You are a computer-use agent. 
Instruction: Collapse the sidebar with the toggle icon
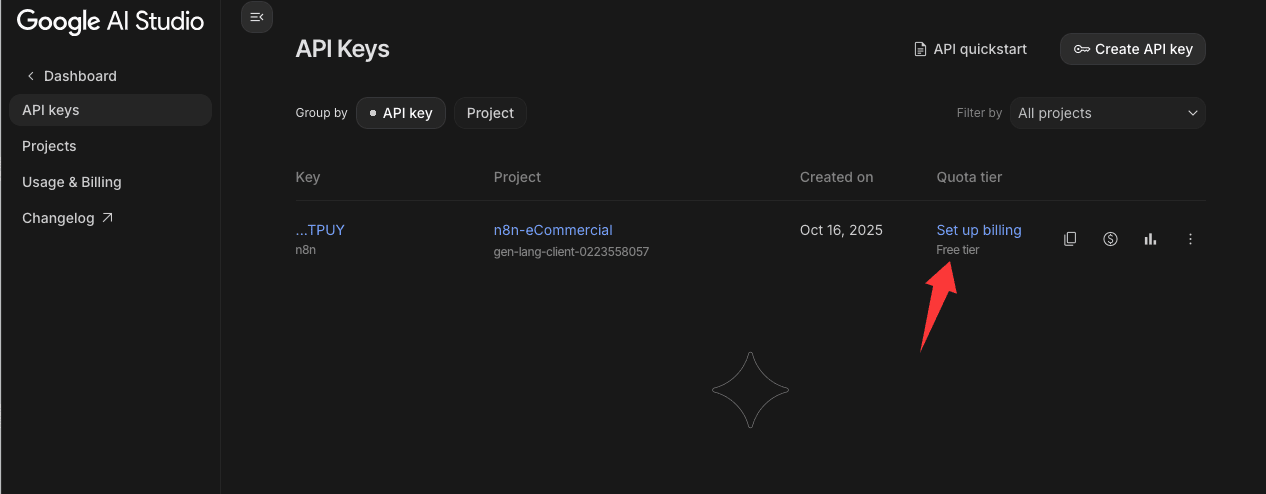click(257, 17)
